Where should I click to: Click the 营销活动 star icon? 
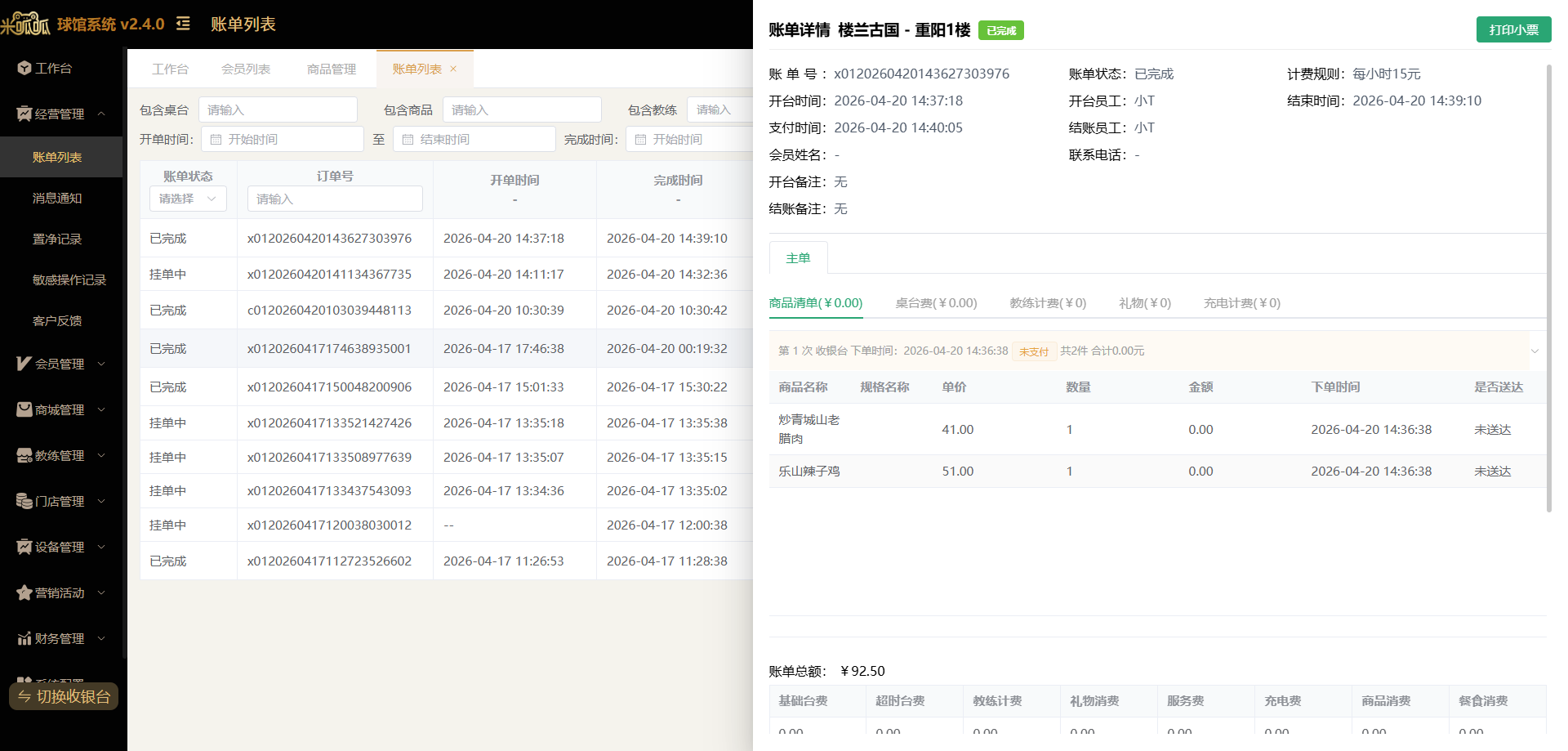24,592
